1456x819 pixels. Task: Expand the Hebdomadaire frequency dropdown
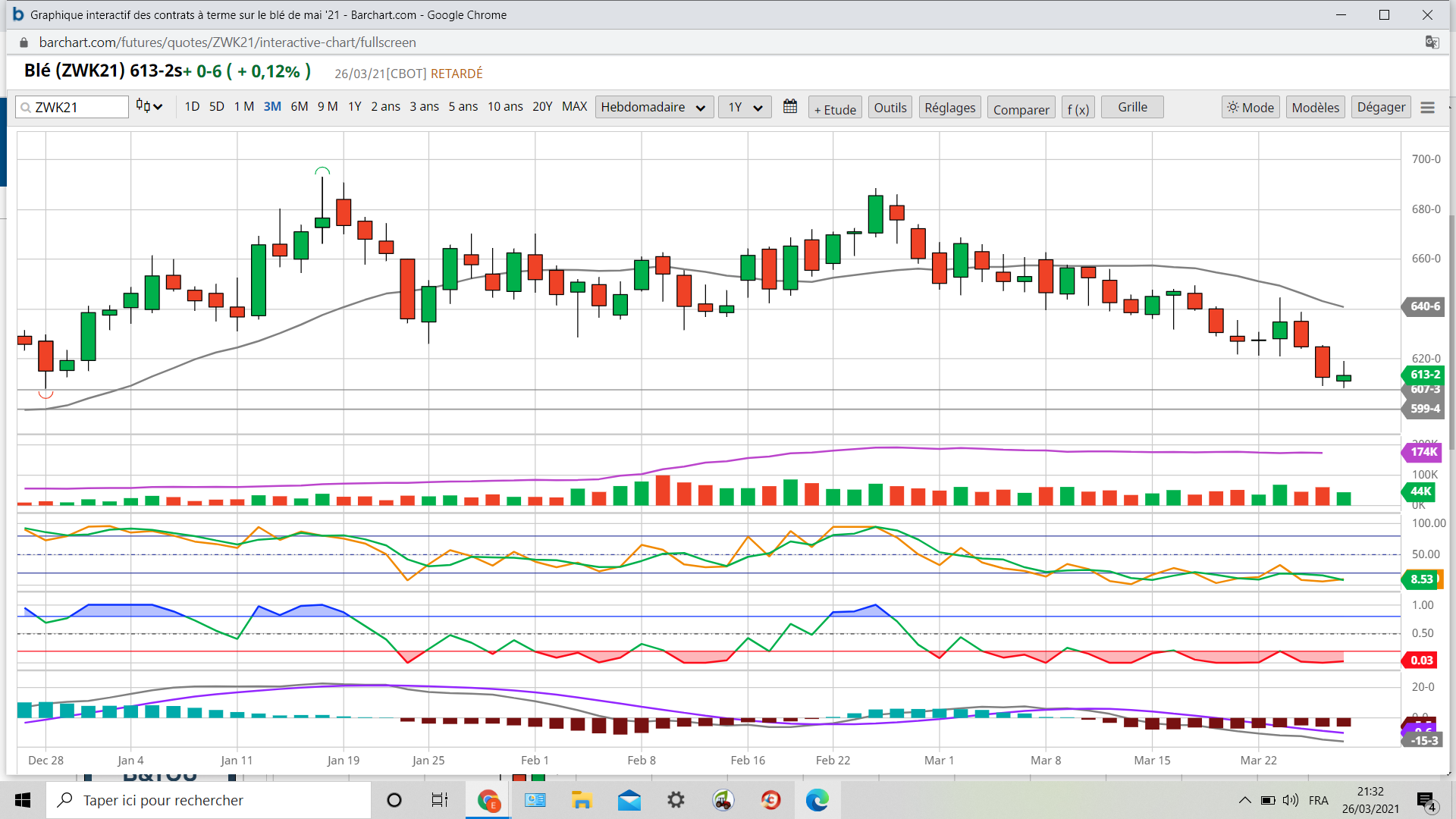click(x=653, y=107)
